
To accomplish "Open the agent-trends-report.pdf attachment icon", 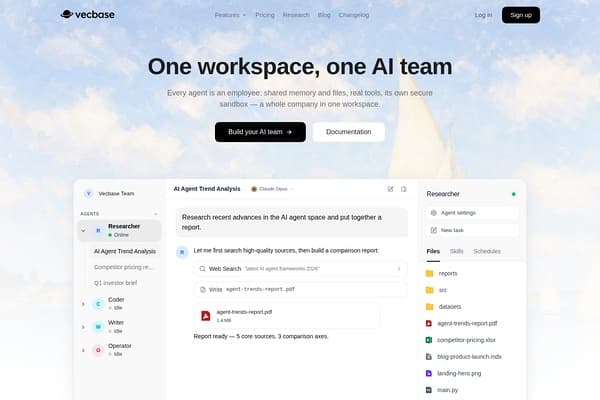I will (206, 316).
